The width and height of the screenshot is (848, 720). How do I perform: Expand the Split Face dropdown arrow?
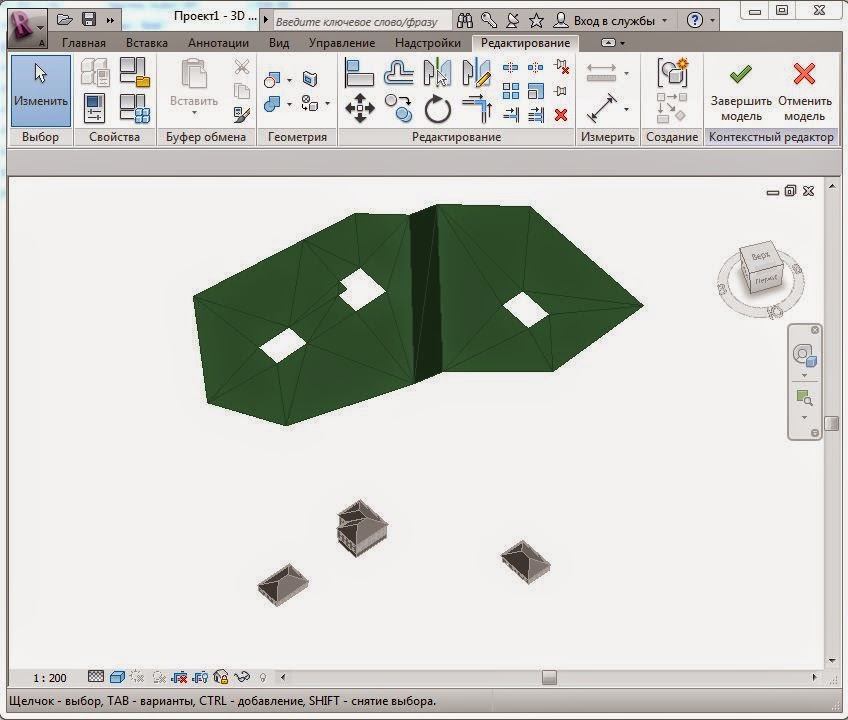[327, 103]
